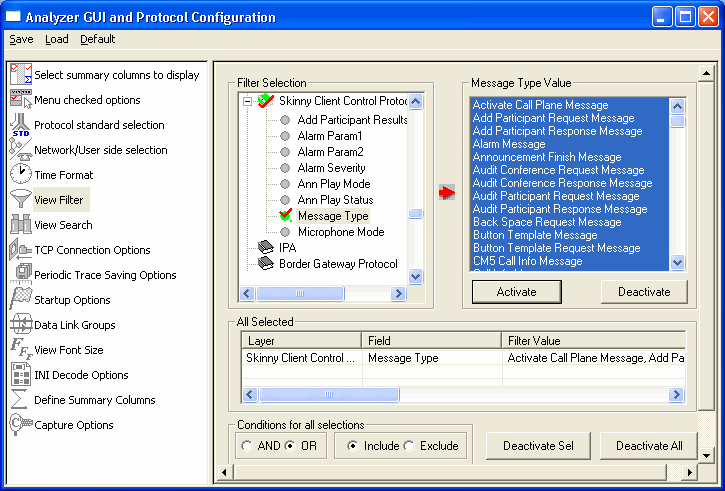Collapse the Skinny Client Control Protocol tree node

(248, 101)
